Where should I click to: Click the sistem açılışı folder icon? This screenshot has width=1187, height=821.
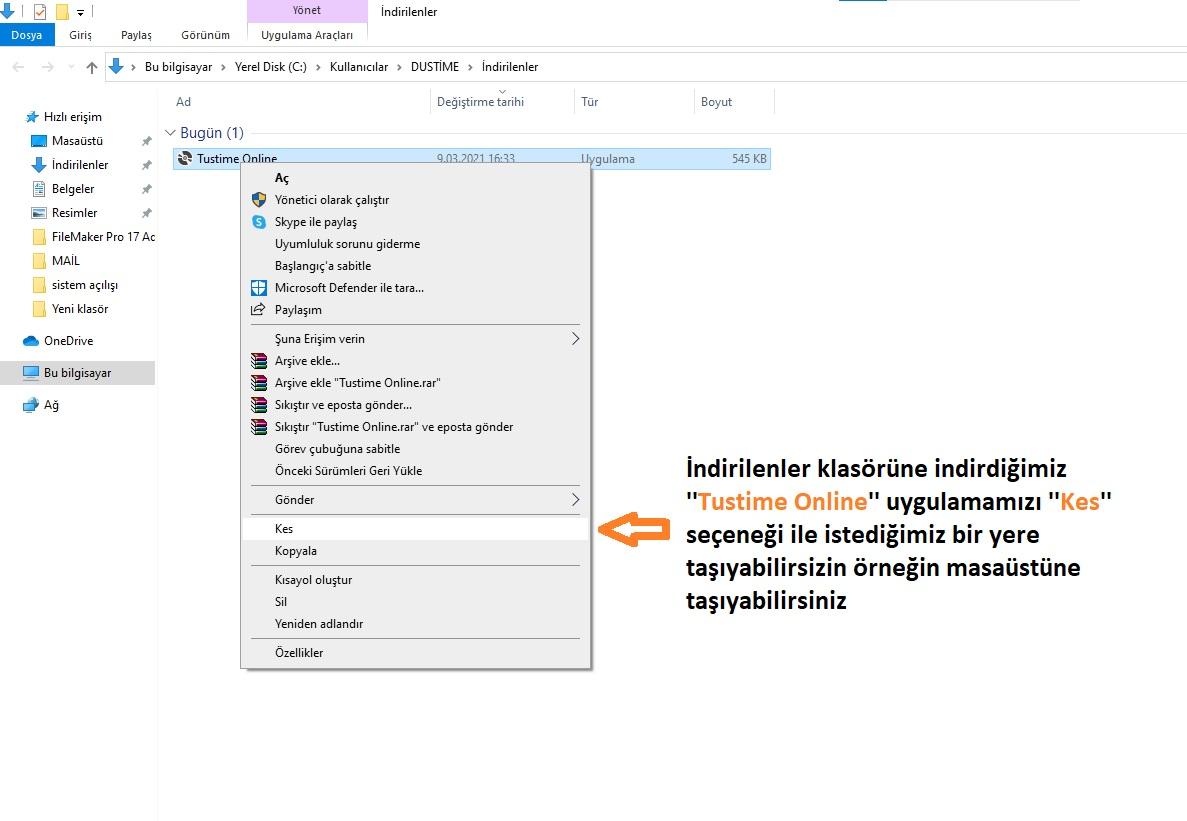(39, 285)
